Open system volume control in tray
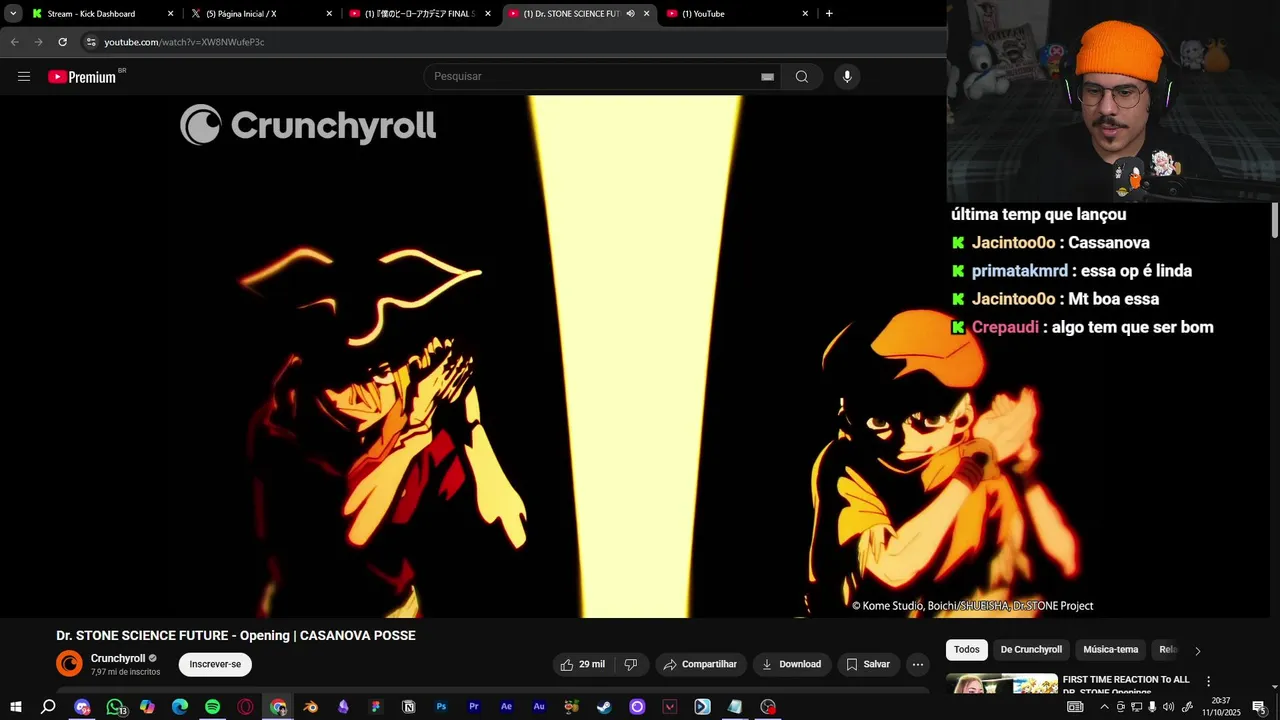Screen dimensions: 1280x720 1168,707
